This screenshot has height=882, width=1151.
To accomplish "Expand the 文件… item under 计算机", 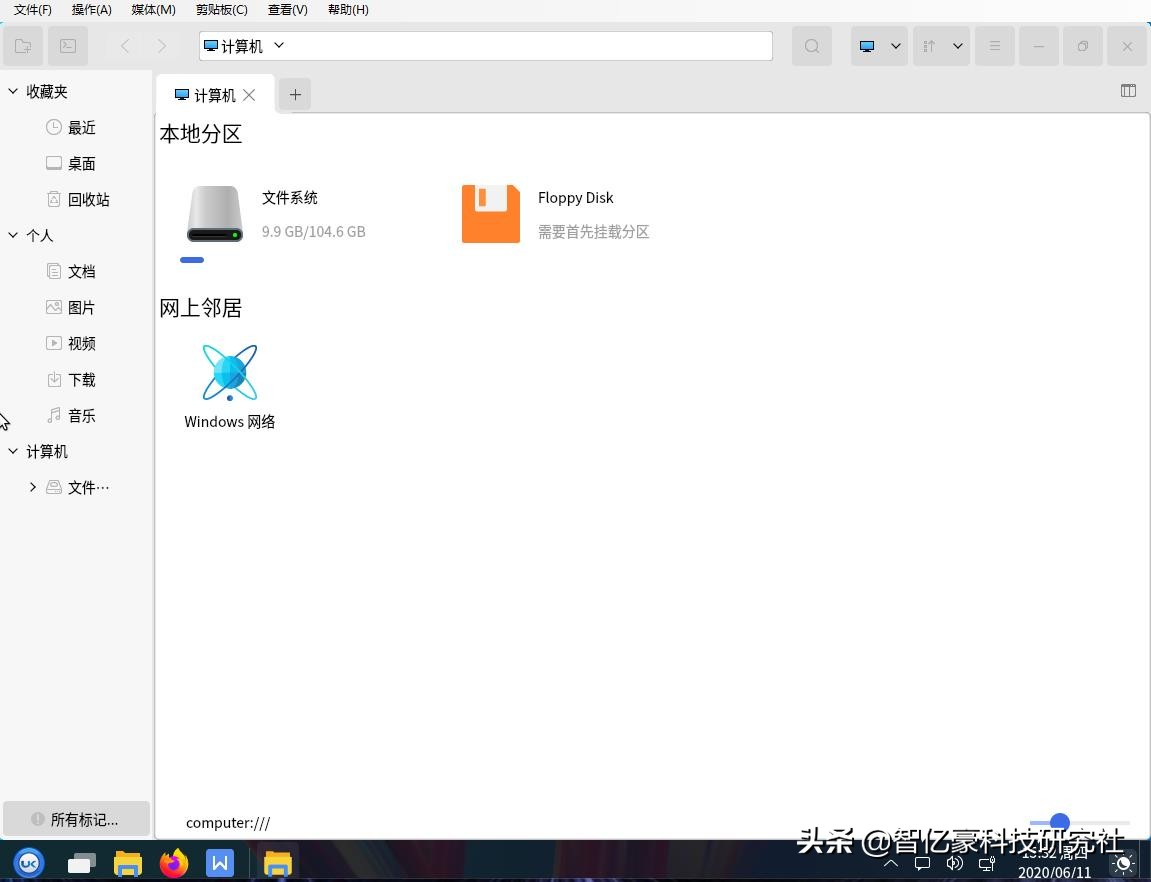I will [33, 487].
